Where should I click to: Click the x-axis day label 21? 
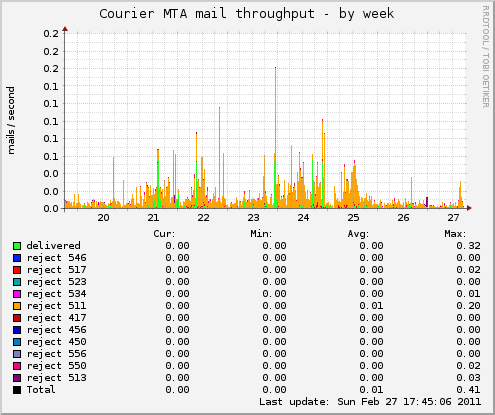[x=153, y=218]
